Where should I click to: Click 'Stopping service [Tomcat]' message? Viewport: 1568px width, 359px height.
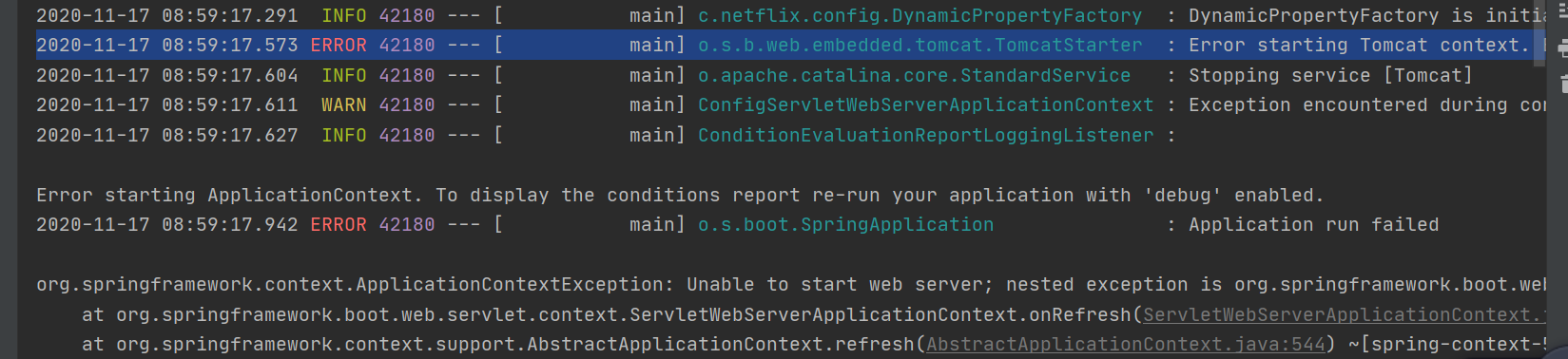point(1330,75)
